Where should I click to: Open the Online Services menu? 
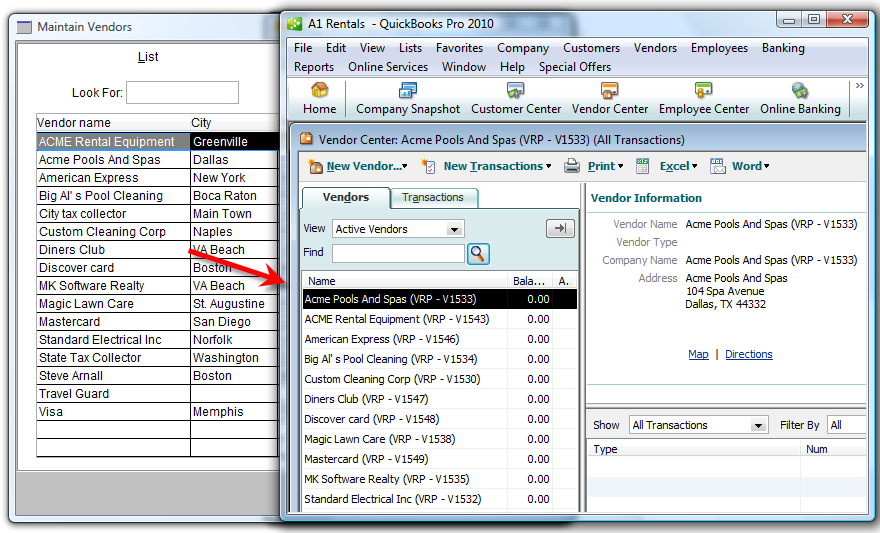point(388,67)
